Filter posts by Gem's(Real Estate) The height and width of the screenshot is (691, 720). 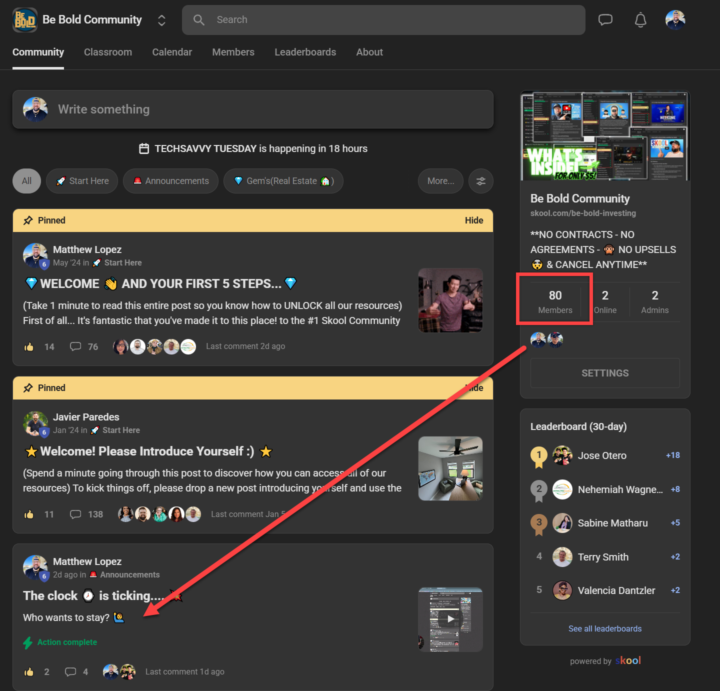coord(283,181)
